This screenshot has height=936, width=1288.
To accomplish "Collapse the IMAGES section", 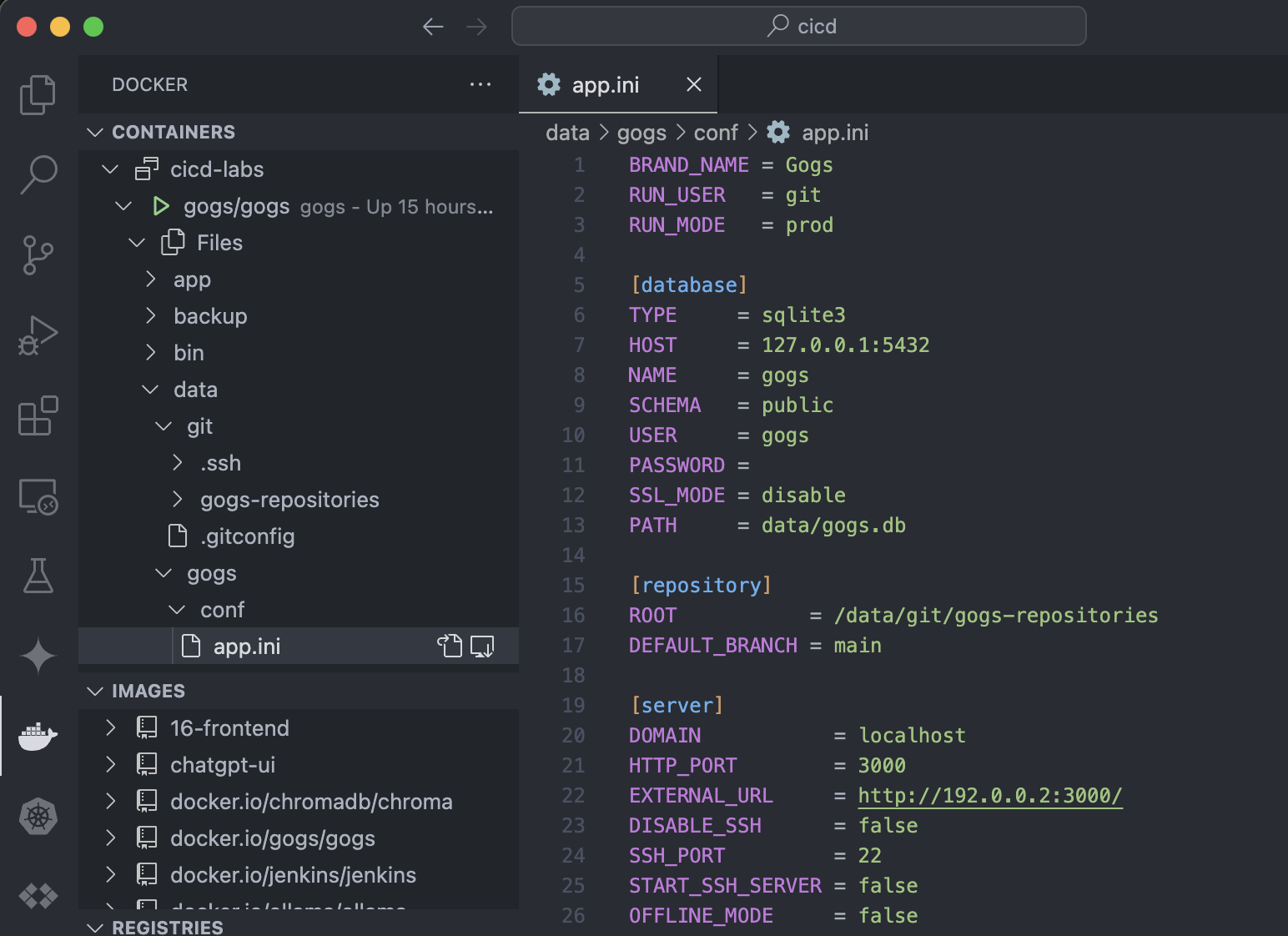I will click(x=95, y=691).
